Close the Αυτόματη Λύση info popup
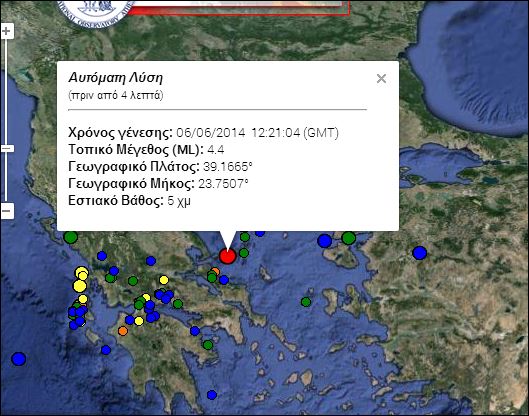Viewport: 529px width, 416px height. coord(381,79)
